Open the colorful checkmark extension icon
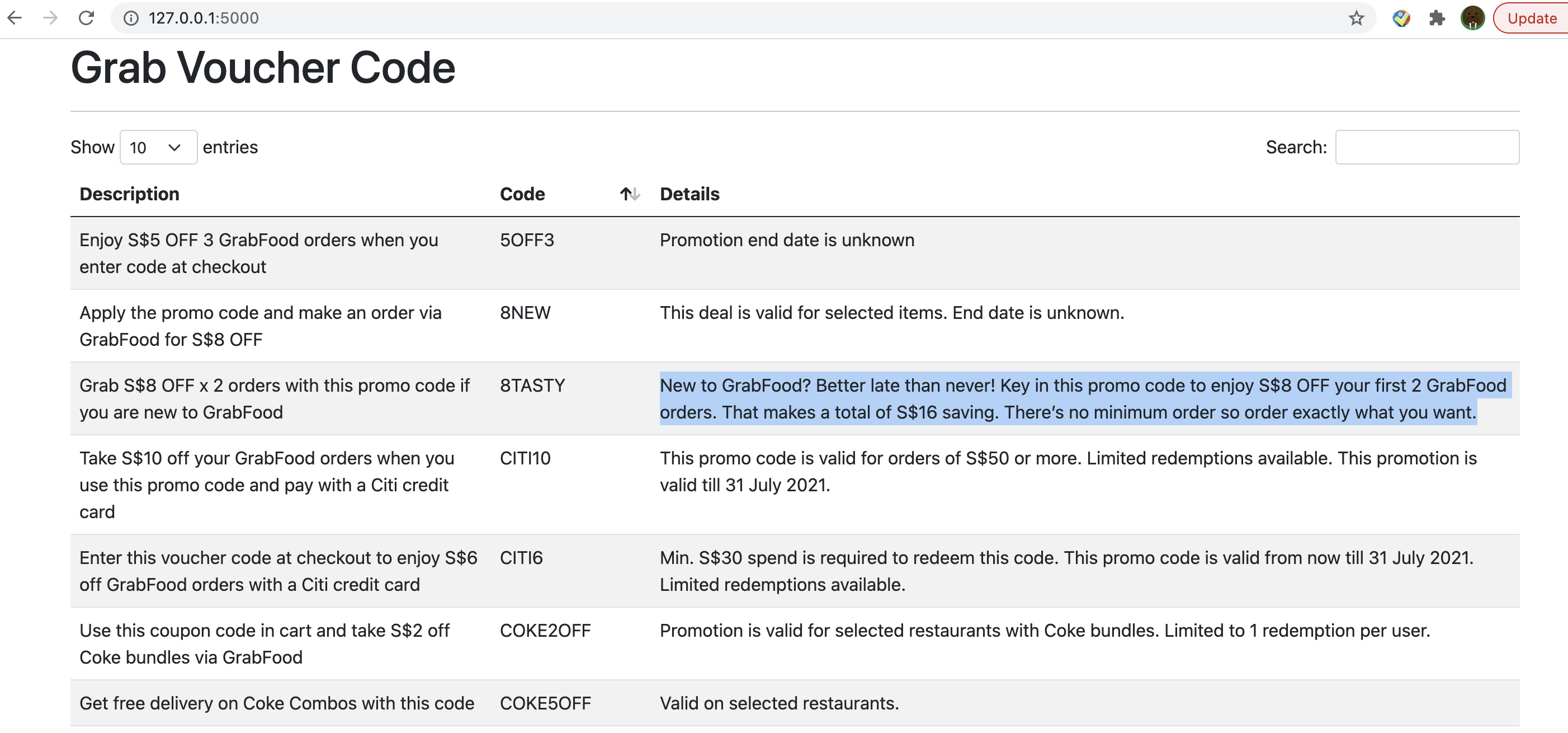The image size is (1568, 733). (1401, 18)
